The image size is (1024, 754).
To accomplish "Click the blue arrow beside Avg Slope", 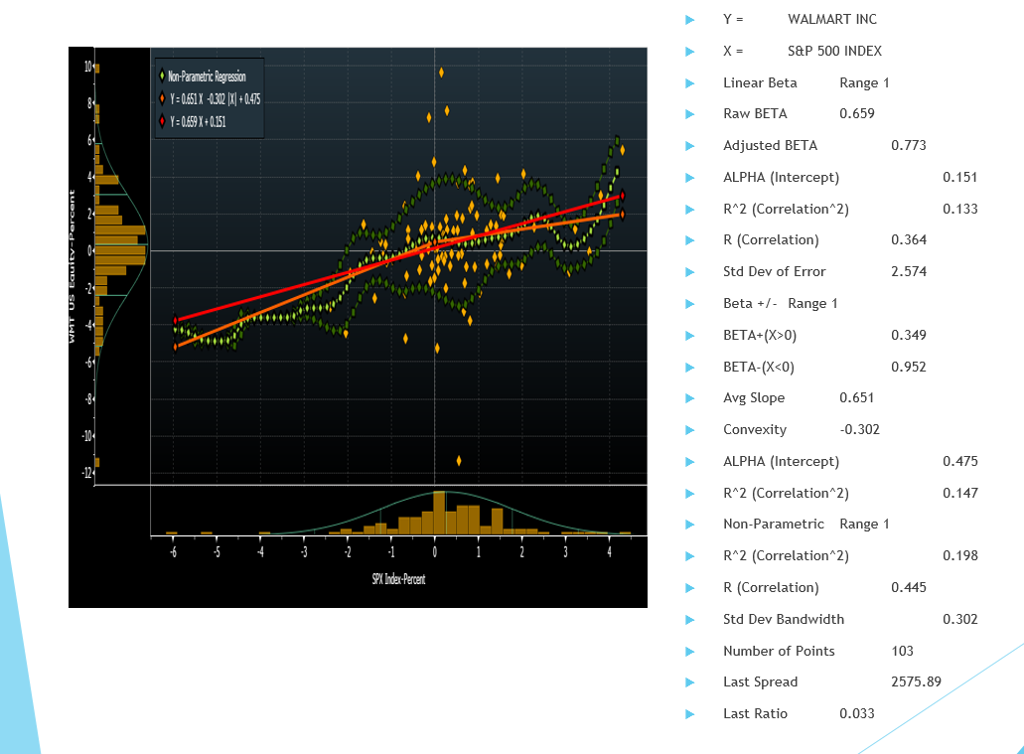I will click(x=690, y=397).
